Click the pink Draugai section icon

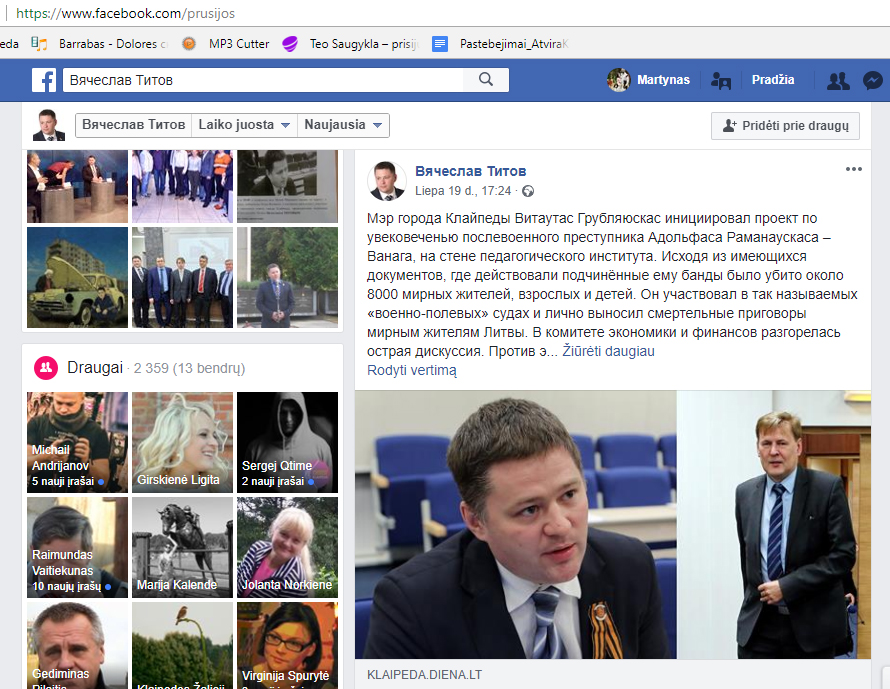[x=46, y=368]
